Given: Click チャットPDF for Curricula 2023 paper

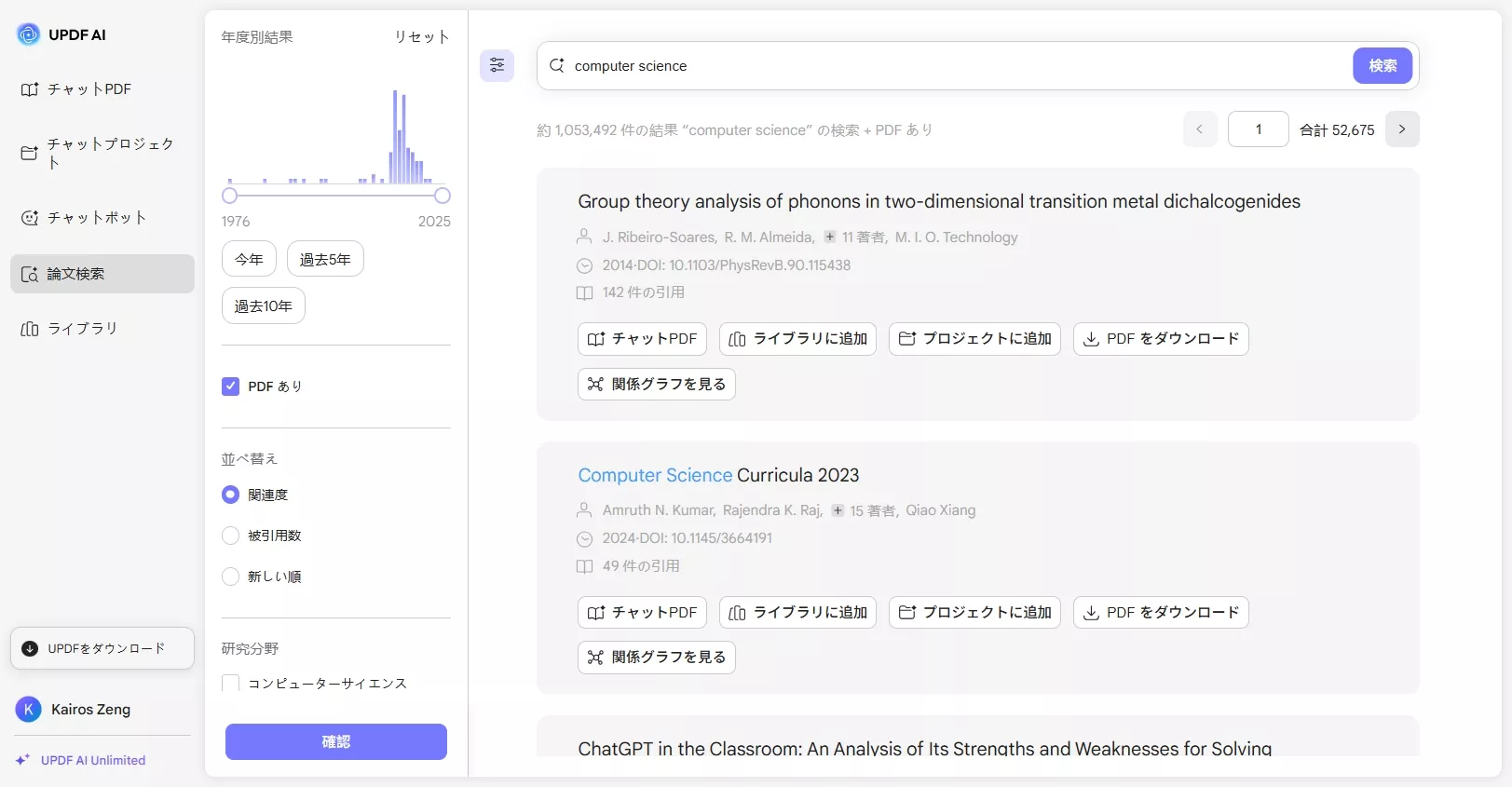Looking at the screenshot, I should 642,613.
